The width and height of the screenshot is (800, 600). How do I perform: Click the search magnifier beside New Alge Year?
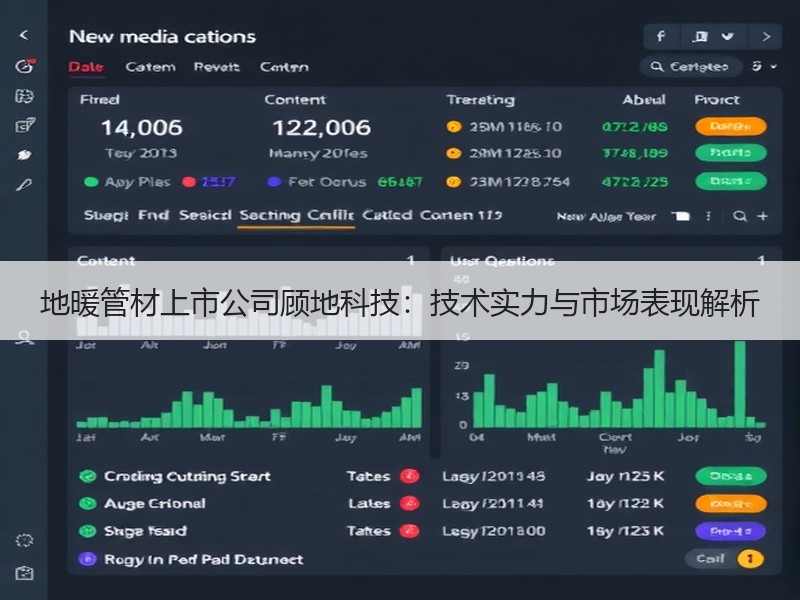(740, 216)
